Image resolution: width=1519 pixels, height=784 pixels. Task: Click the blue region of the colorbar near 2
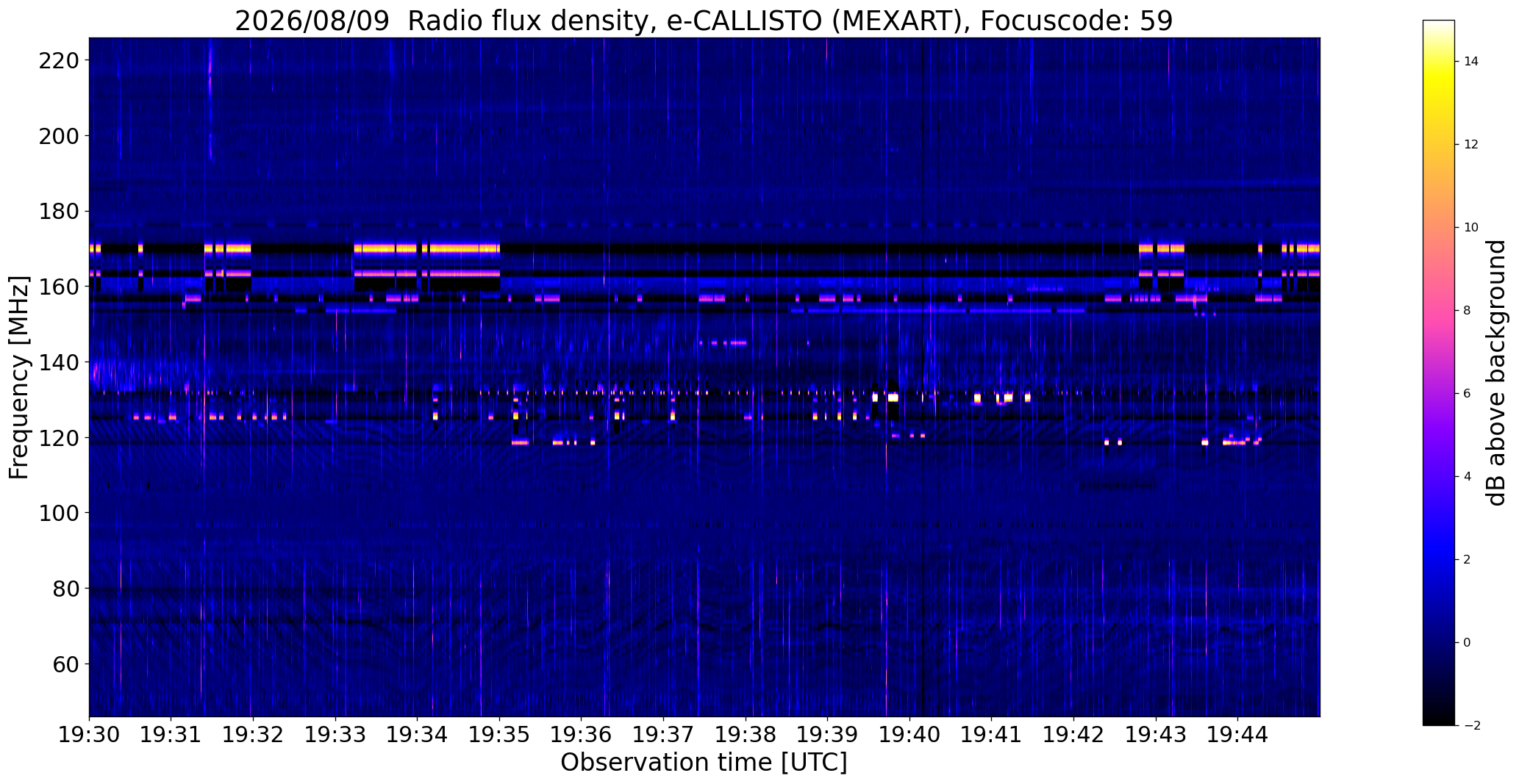coord(1439,560)
